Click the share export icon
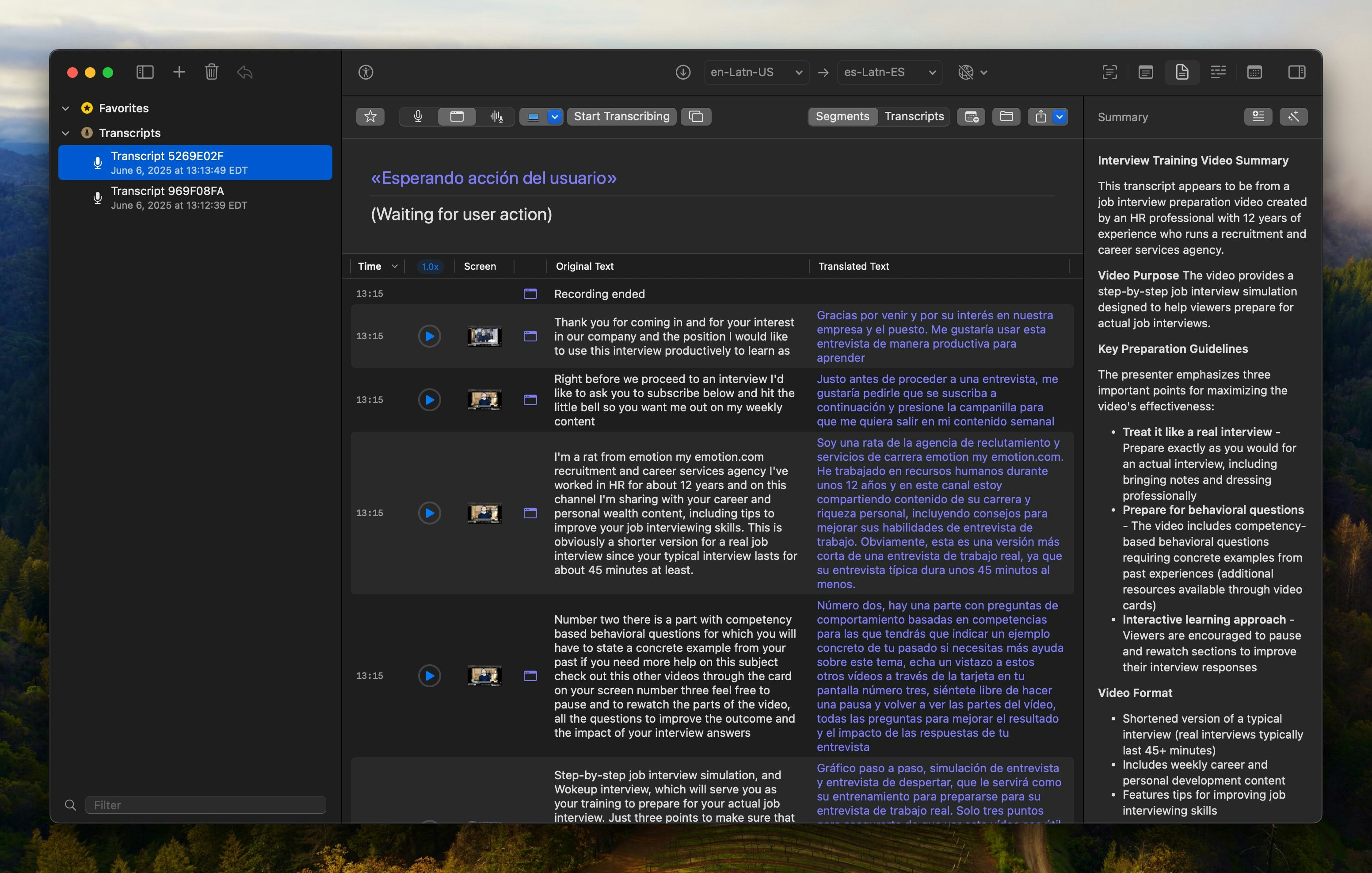Screen dimensions: 1372x873 tap(1040, 116)
